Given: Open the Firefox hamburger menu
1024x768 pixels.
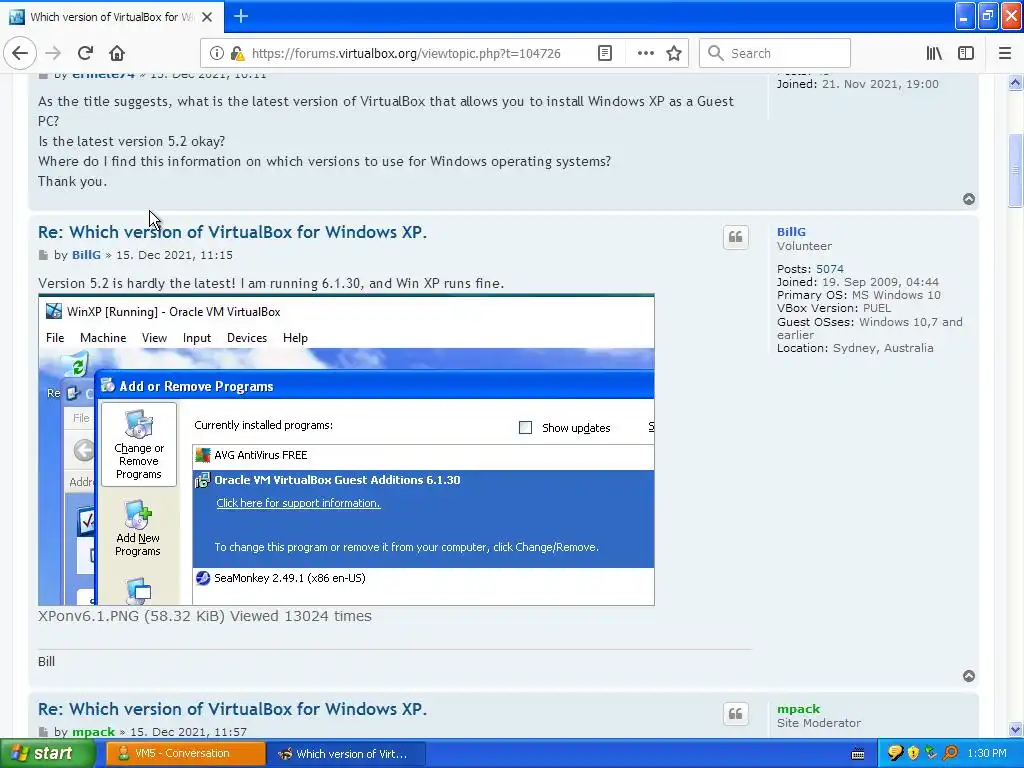Looking at the screenshot, I should (1005, 53).
